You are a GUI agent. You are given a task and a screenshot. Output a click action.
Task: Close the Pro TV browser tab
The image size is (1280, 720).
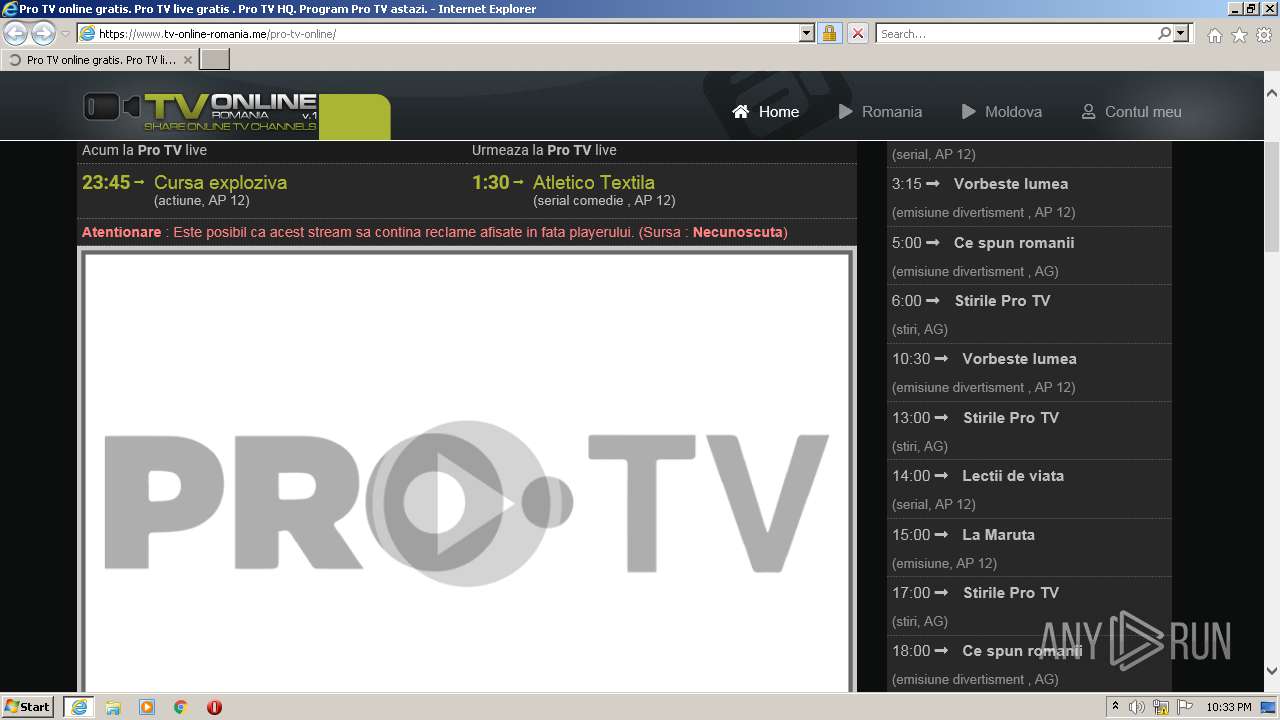pos(188,60)
